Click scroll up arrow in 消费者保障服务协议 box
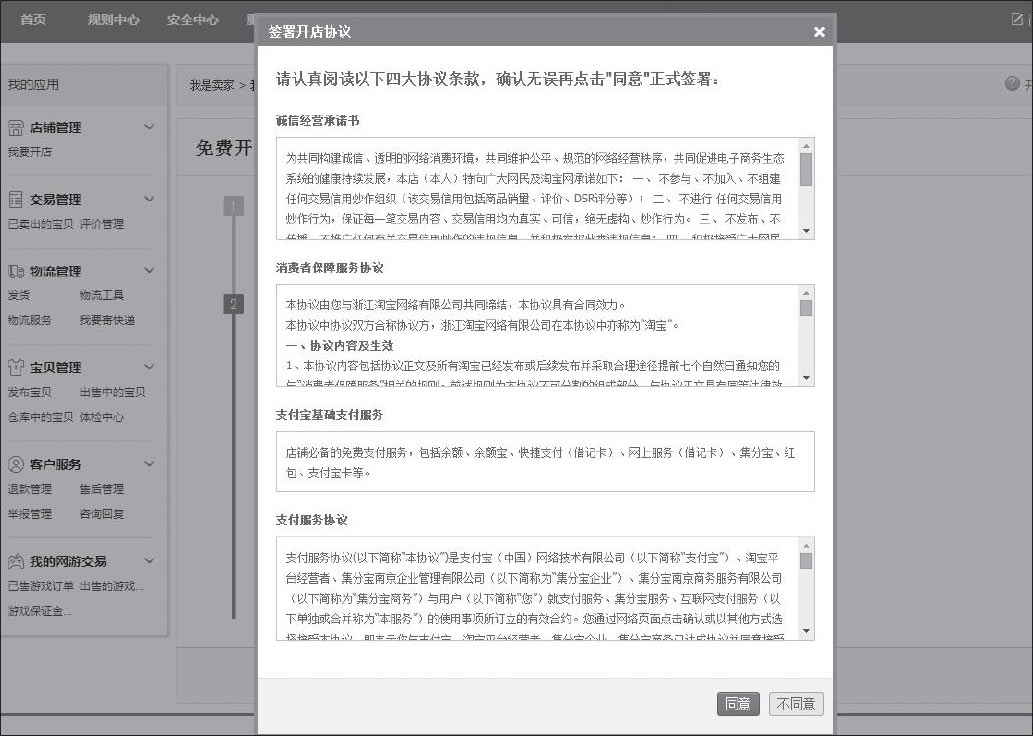The image size is (1033, 736). [x=806, y=293]
